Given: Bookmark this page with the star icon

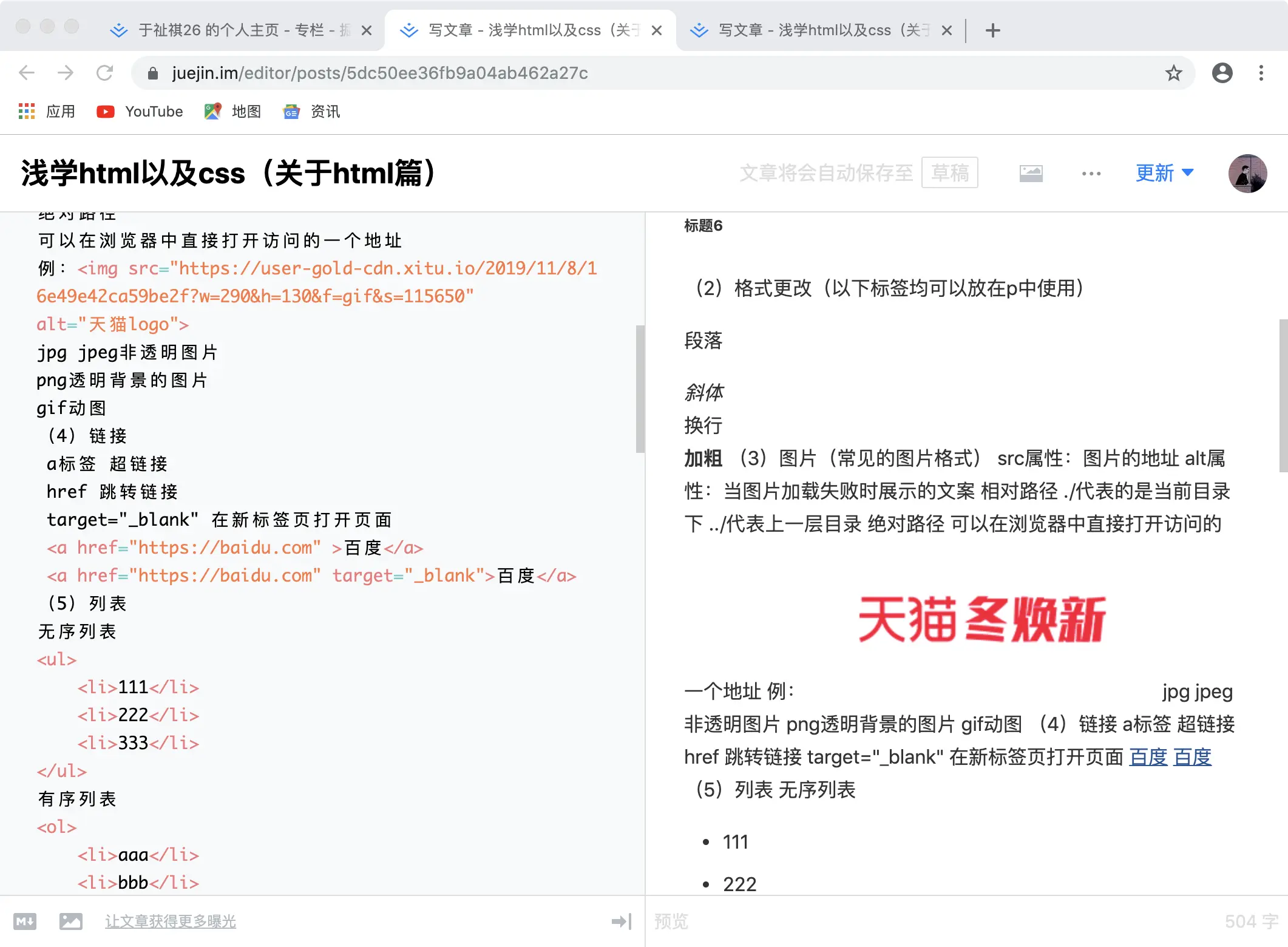Looking at the screenshot, I should pos(1174,73).
